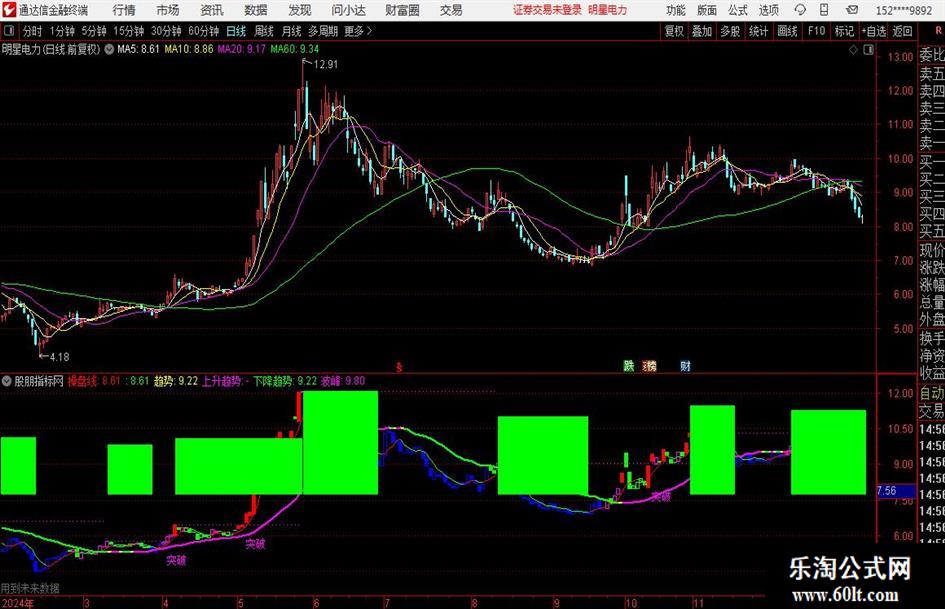Click the R button at toolbar edge
The image size is (945, 609).
pyautogui.click(x=938, y=31)
